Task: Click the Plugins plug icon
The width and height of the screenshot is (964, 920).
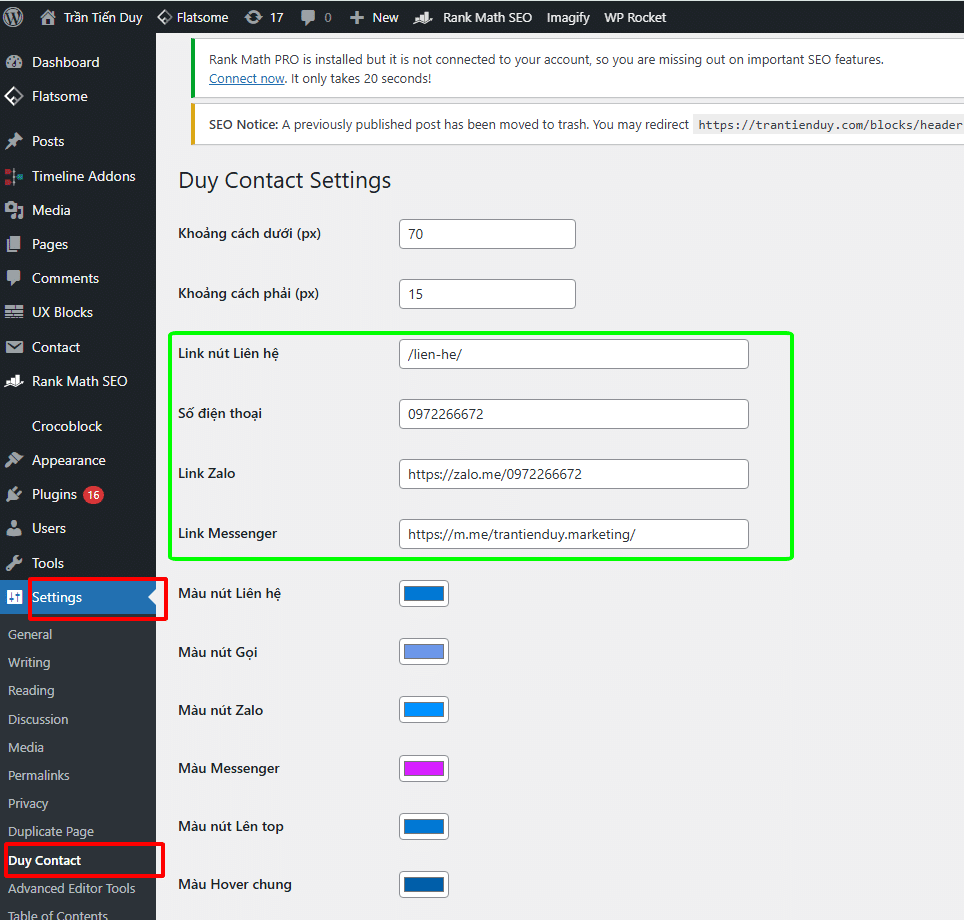Action: tap(14, 494)
